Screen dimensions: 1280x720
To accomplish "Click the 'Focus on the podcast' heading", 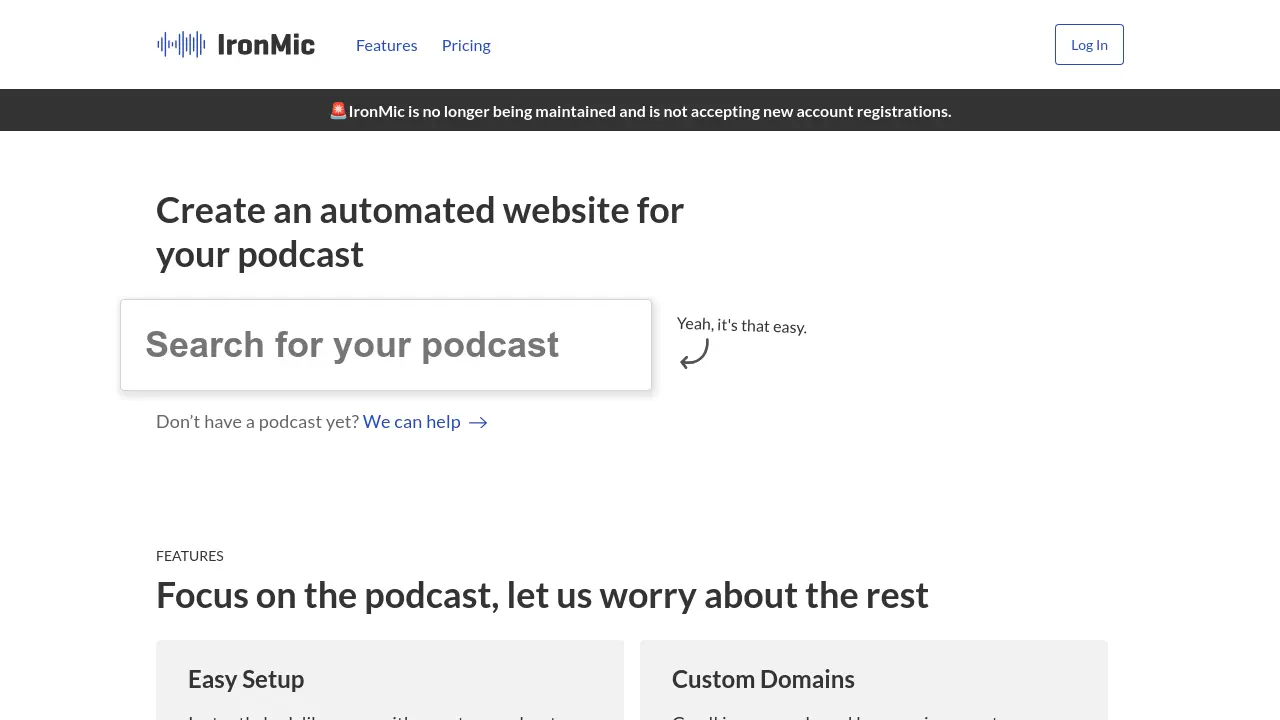I will point(542,594).
